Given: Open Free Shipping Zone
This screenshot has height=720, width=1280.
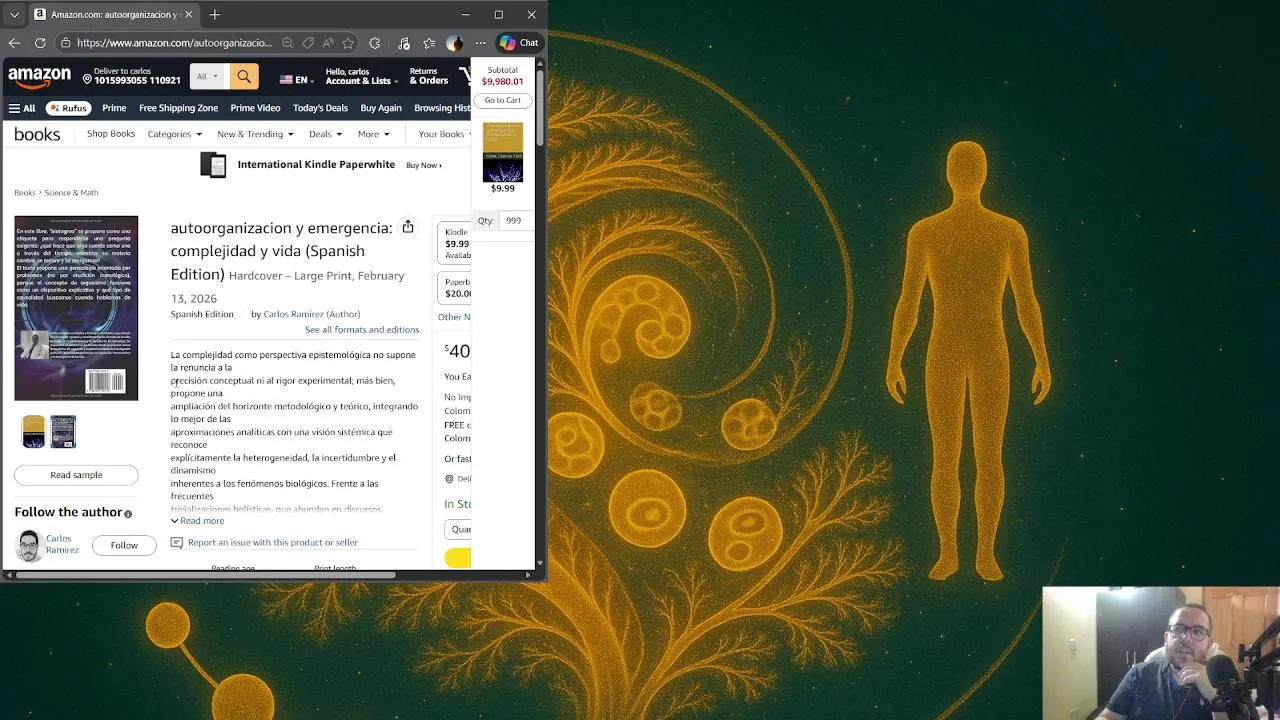Looking at the screenshot, I should (178, 108).
